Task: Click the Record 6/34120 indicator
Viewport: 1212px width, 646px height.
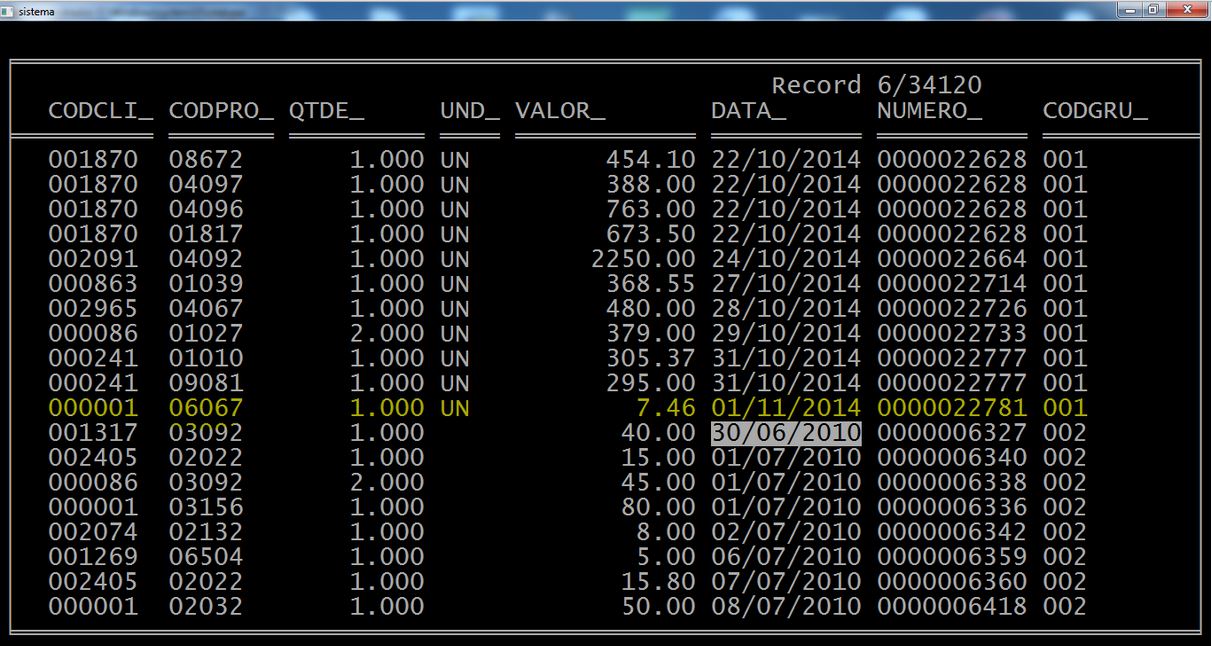Action: [x=877, y=86]
